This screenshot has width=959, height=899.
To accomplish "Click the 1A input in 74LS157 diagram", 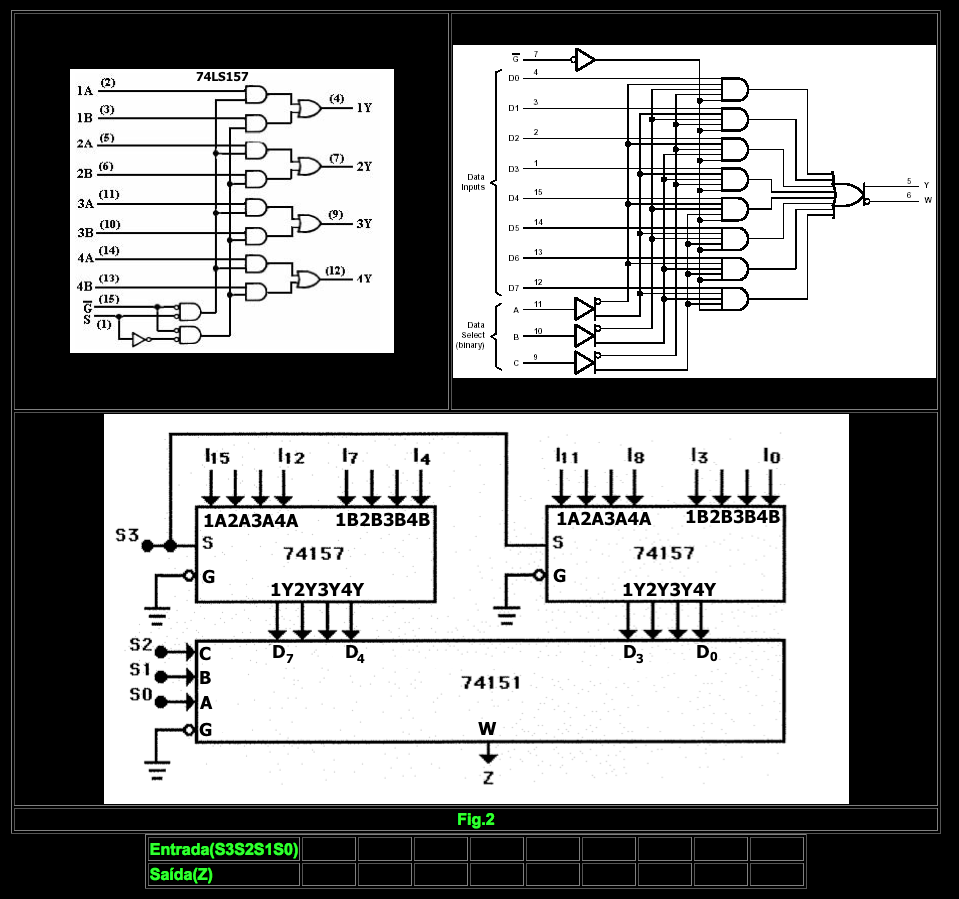I will click(85, 91).
